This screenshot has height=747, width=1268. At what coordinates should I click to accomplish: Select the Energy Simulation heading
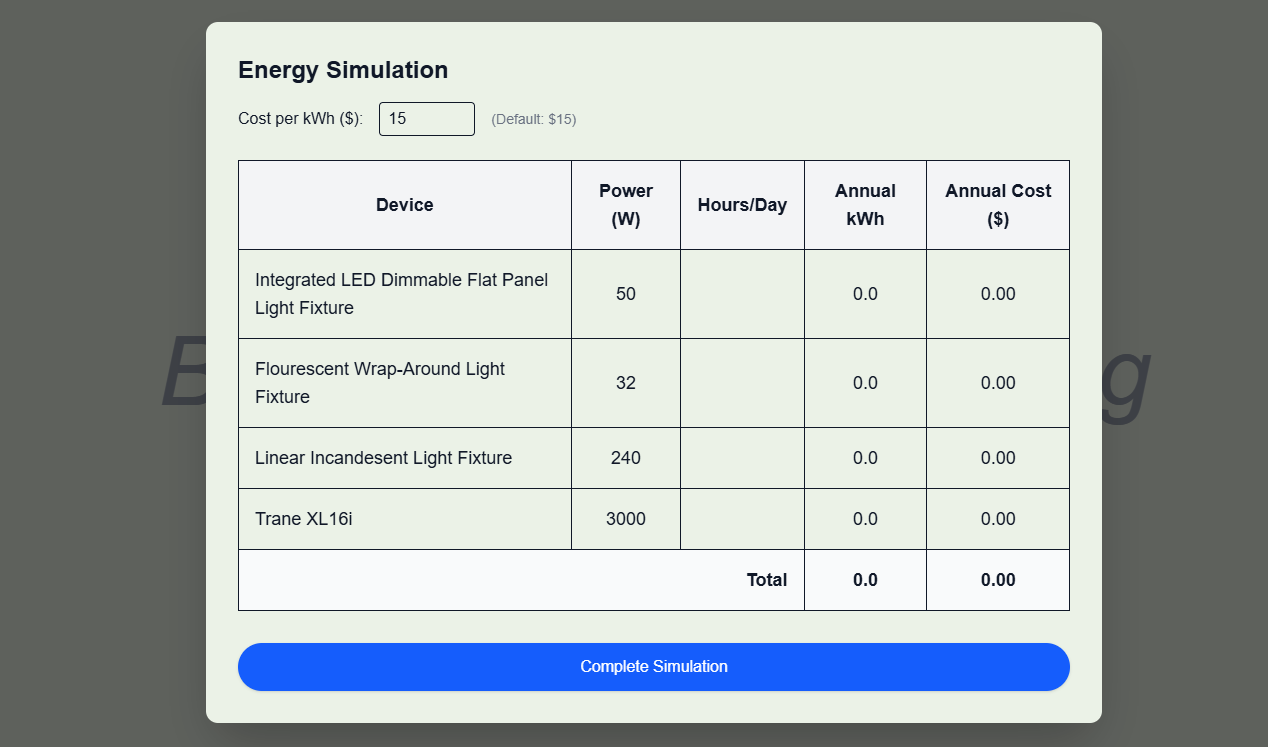(343, 70)
